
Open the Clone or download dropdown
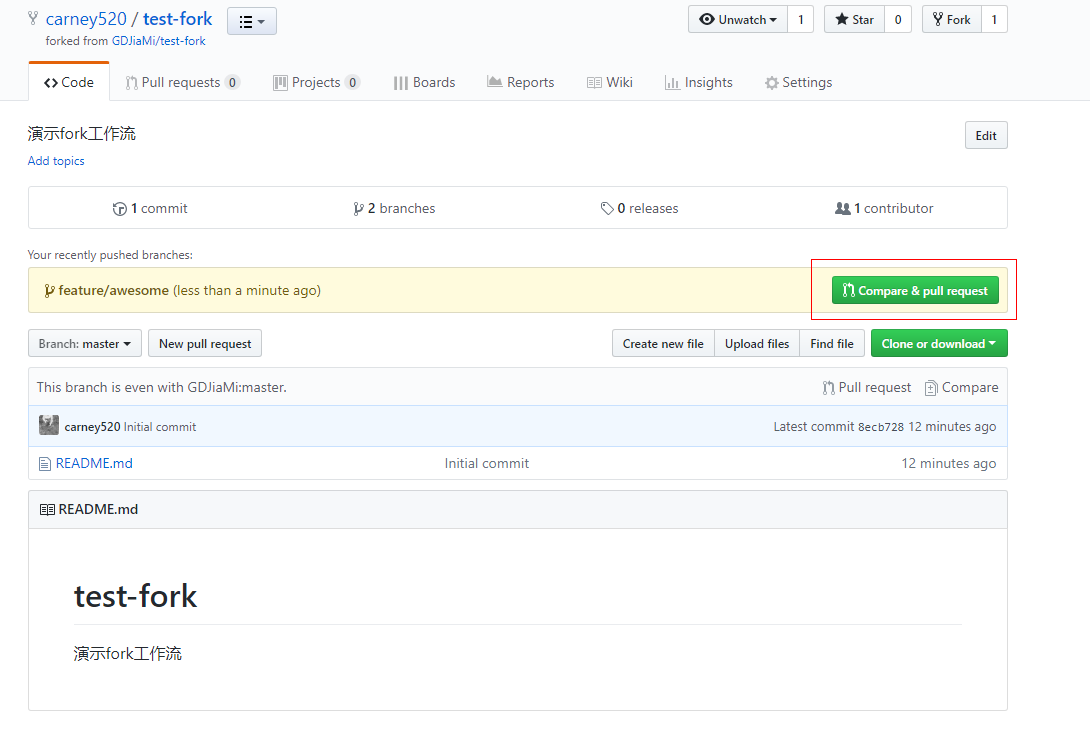coord(938,343)
